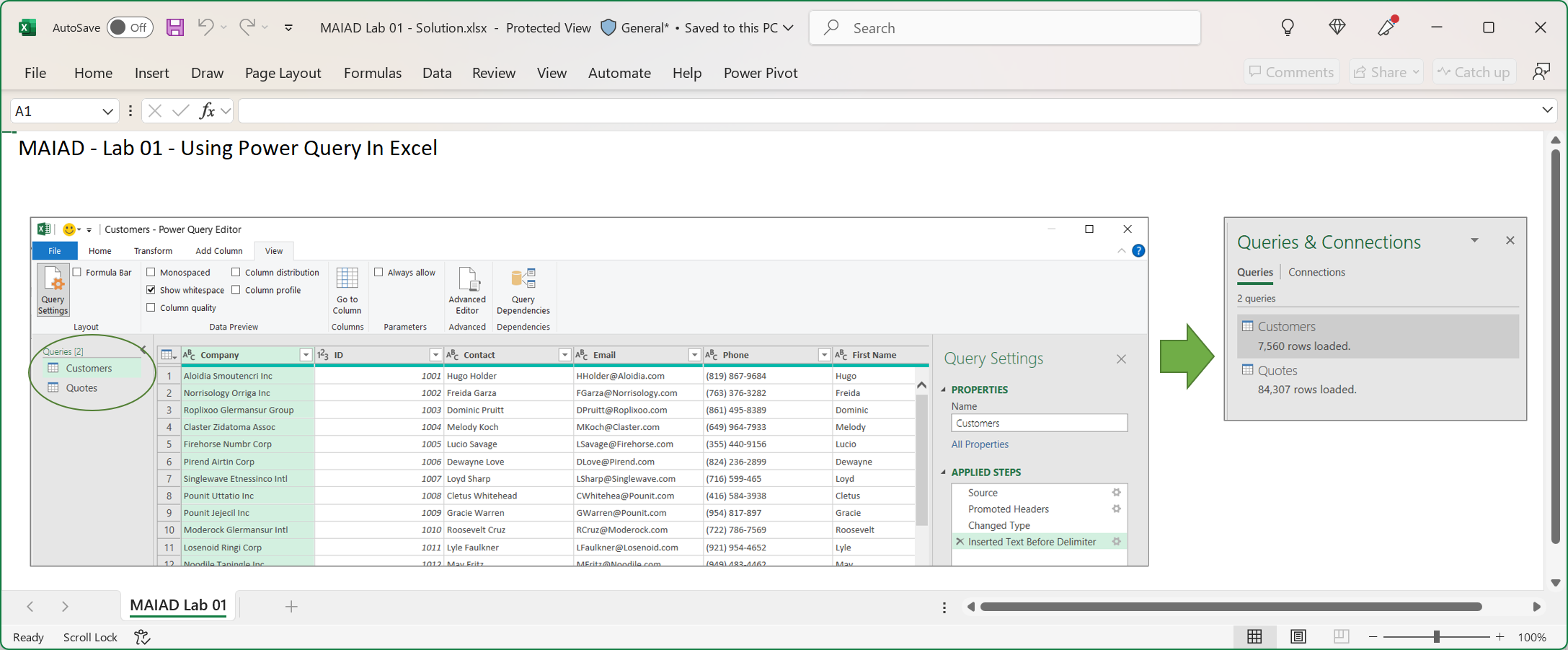Image resolution: width=1568 pixels, height=650 pixels.
Task: Cancel the formula entry with the X icon
Action: tap(155, 110)
